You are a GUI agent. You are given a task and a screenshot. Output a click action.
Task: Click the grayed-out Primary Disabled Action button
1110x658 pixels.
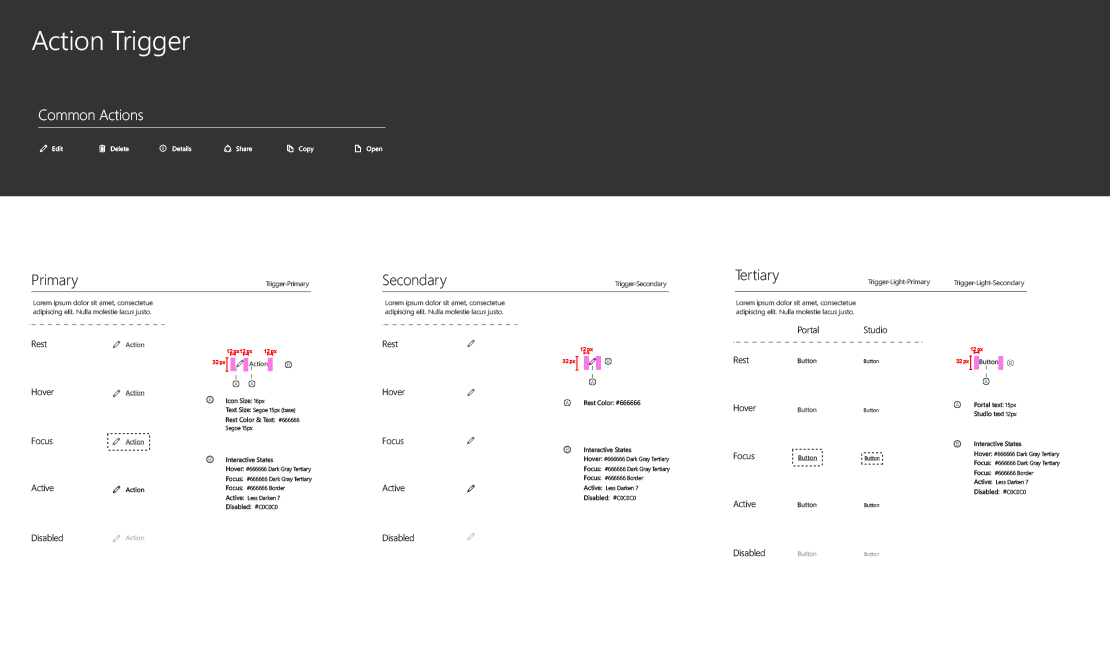pos(128,538)
